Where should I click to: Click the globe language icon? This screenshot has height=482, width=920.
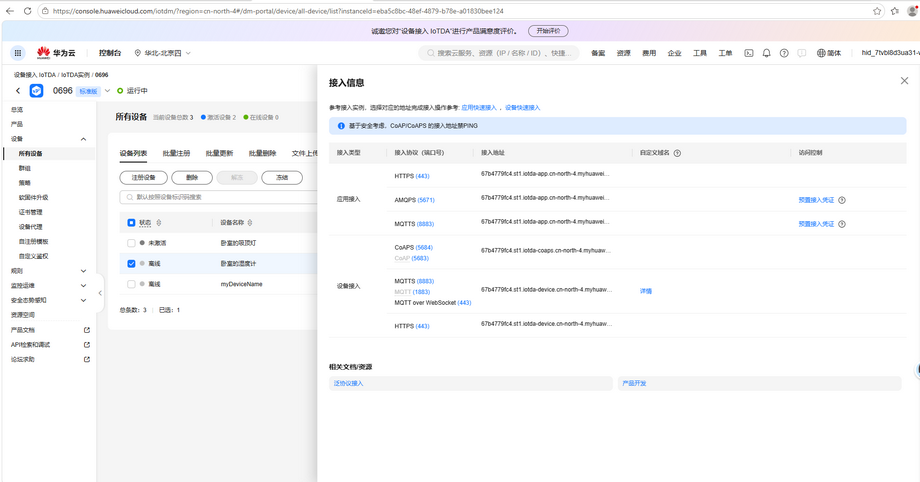click(x=821, y=53)
